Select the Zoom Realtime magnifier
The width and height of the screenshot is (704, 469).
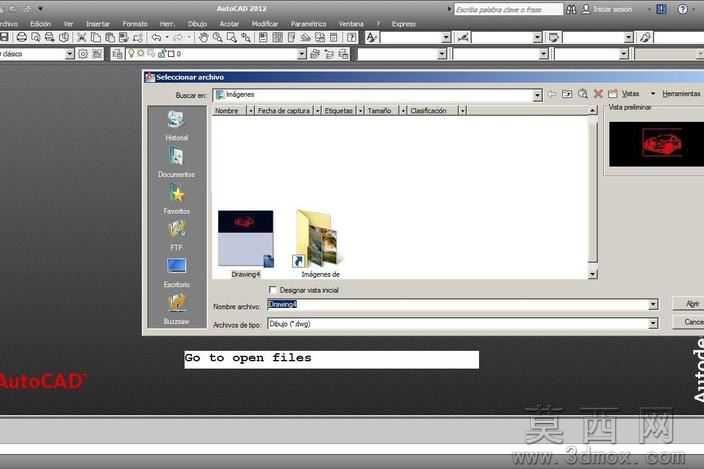[217, 37]
